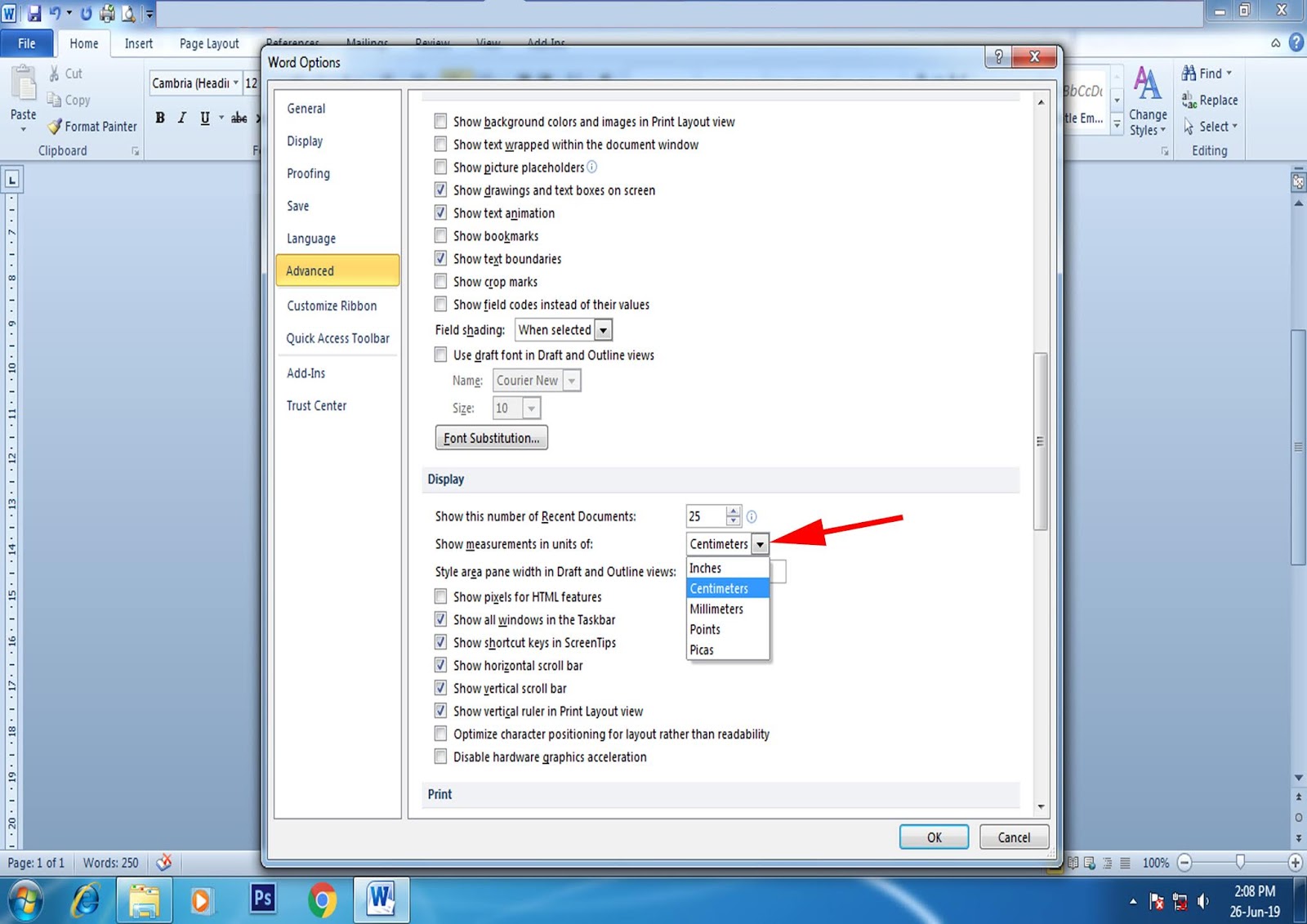Image resolution: width=1307 pixels, height=924 pixels.
Task: Select Millimeters from the units list
Action: [728, 609]
